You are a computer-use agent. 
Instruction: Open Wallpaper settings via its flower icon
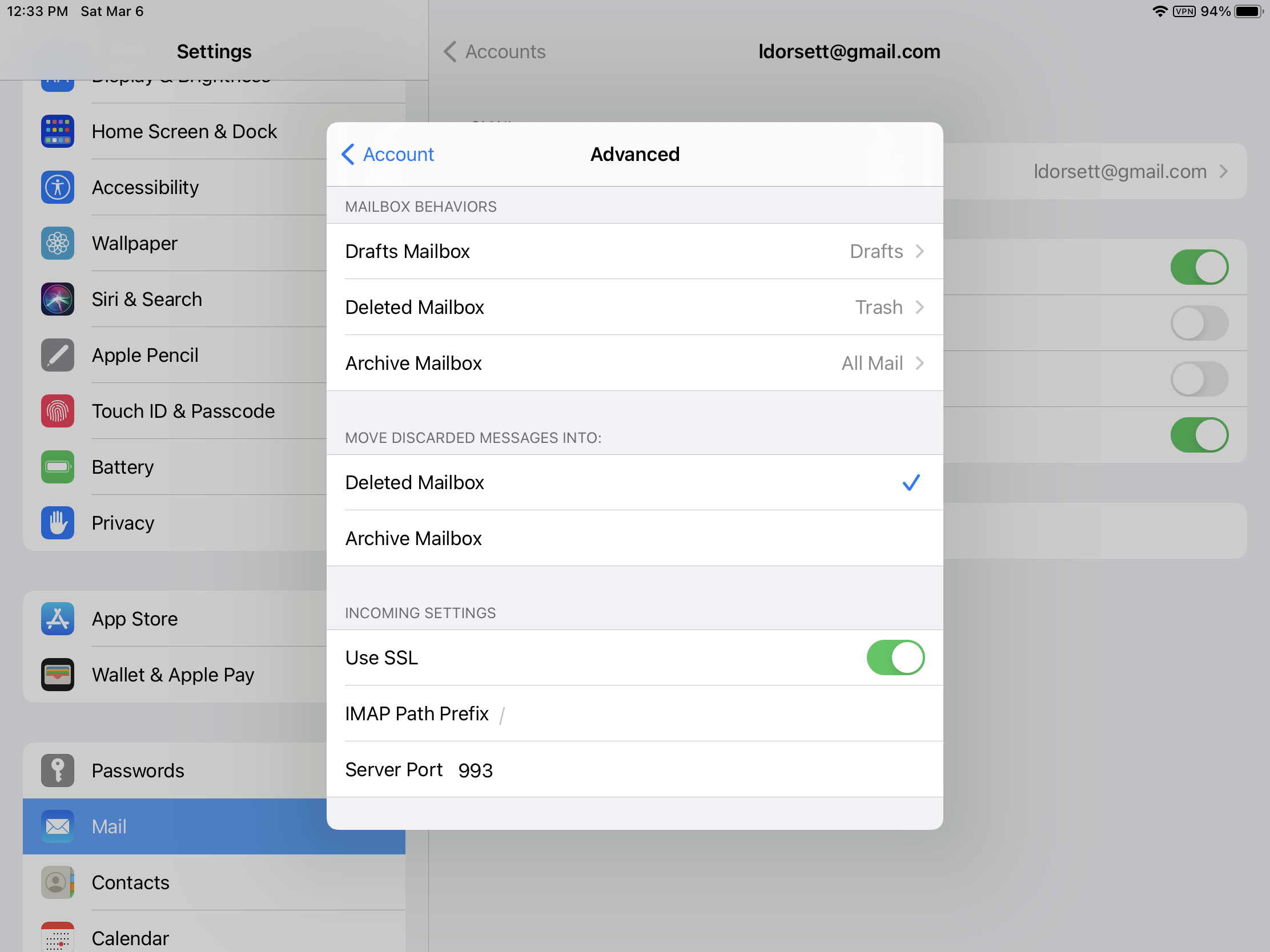[x=58, y=243]
